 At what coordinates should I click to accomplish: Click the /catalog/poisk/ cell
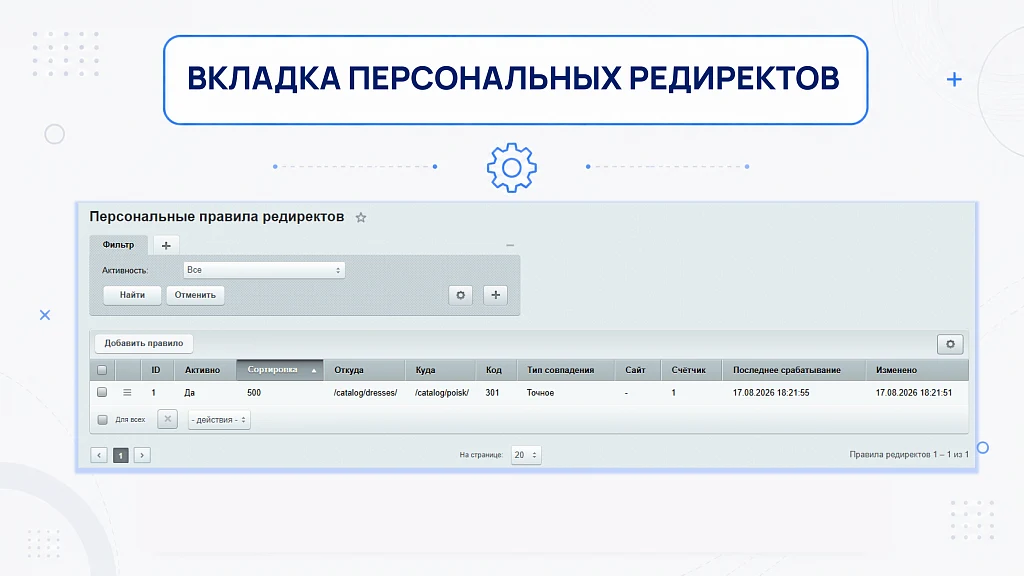(x=441, y=393)
